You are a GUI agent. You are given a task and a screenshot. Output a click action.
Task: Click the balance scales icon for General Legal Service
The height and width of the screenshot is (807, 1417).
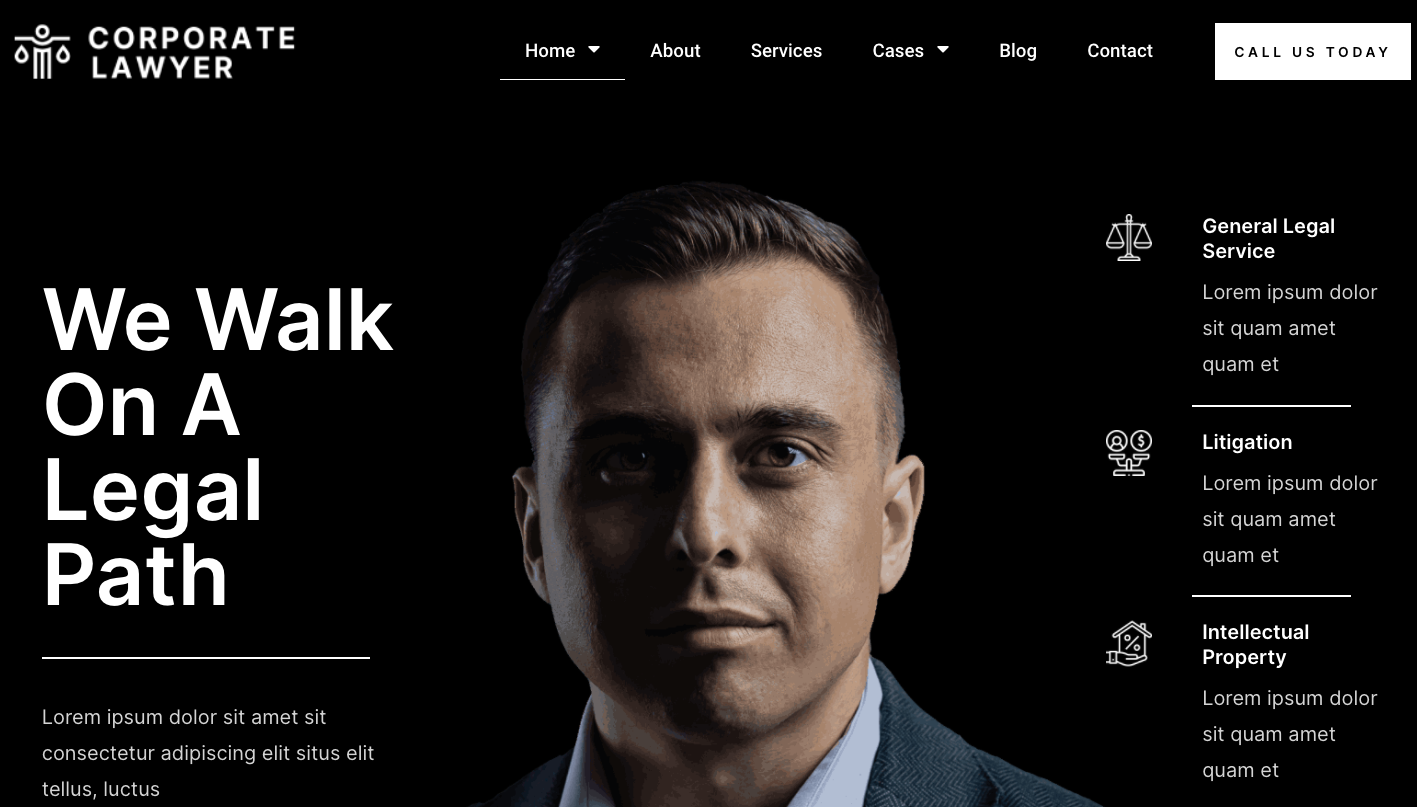click(1129, 238)
